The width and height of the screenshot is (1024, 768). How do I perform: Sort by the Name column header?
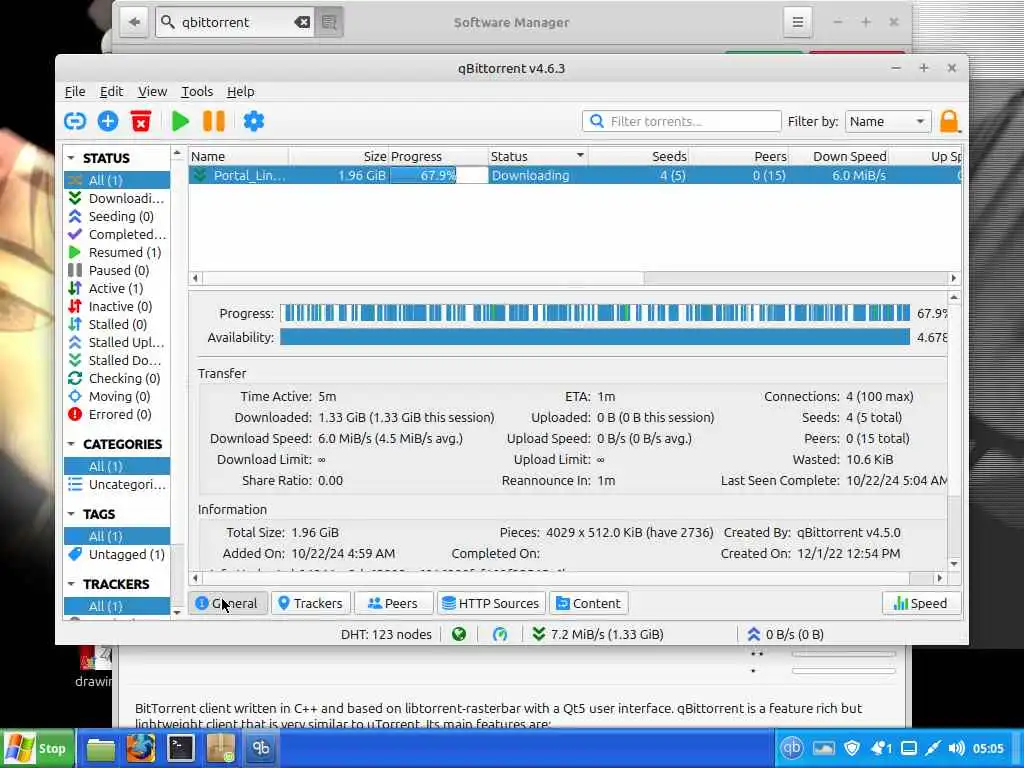pos(238,156)
